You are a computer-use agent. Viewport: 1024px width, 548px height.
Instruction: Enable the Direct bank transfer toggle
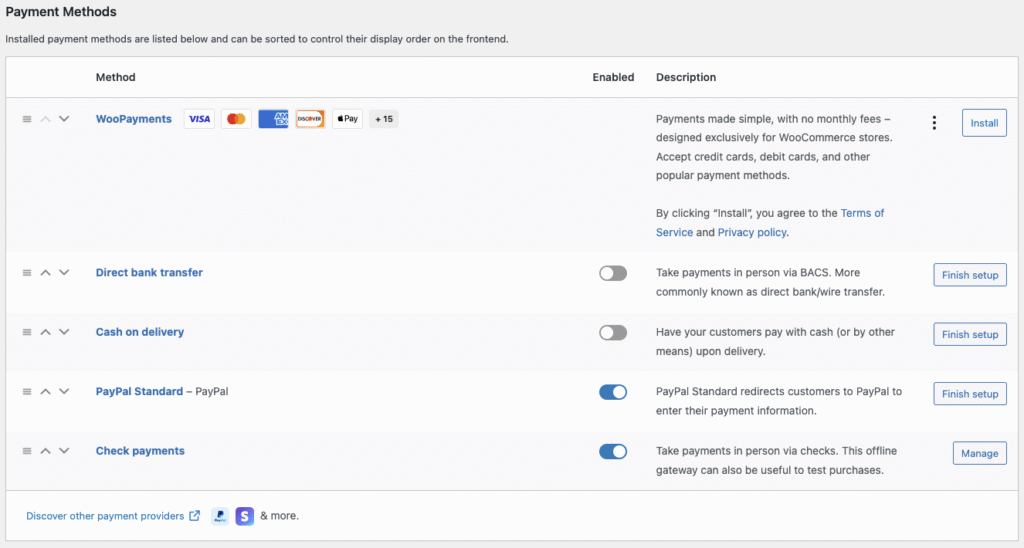(x=613, y=273)
